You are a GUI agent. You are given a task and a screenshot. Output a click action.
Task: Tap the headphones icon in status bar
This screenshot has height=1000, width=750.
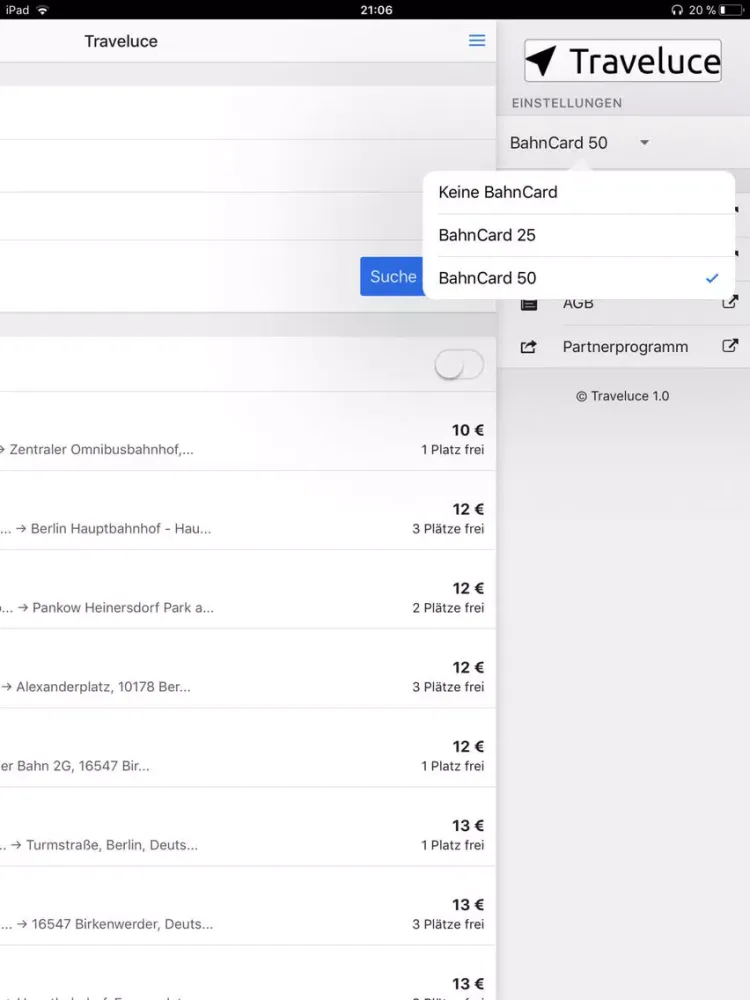click(677, 10)
